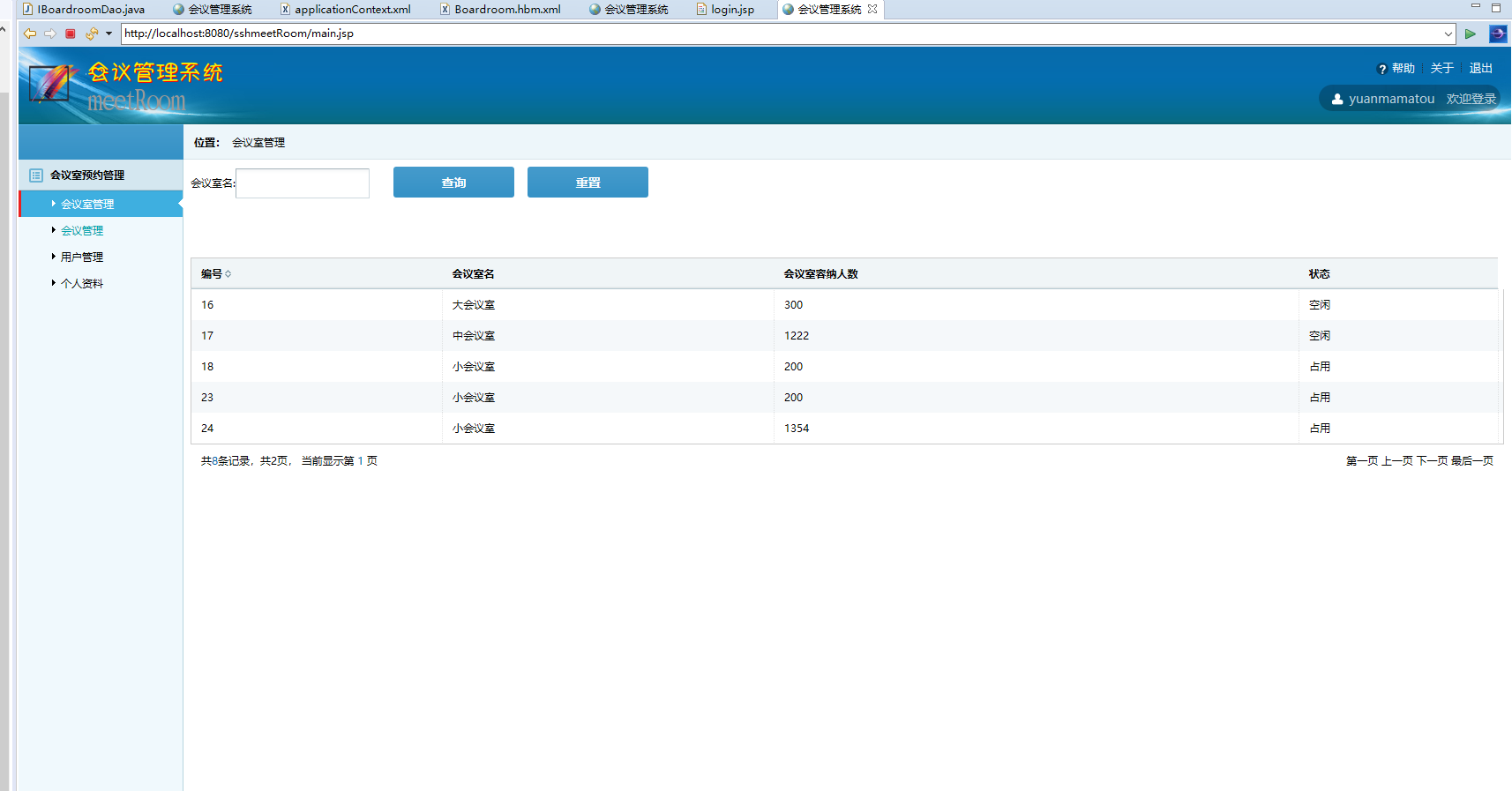
Task: Click the green Go arrow icon
Action: click(1471, 34)
